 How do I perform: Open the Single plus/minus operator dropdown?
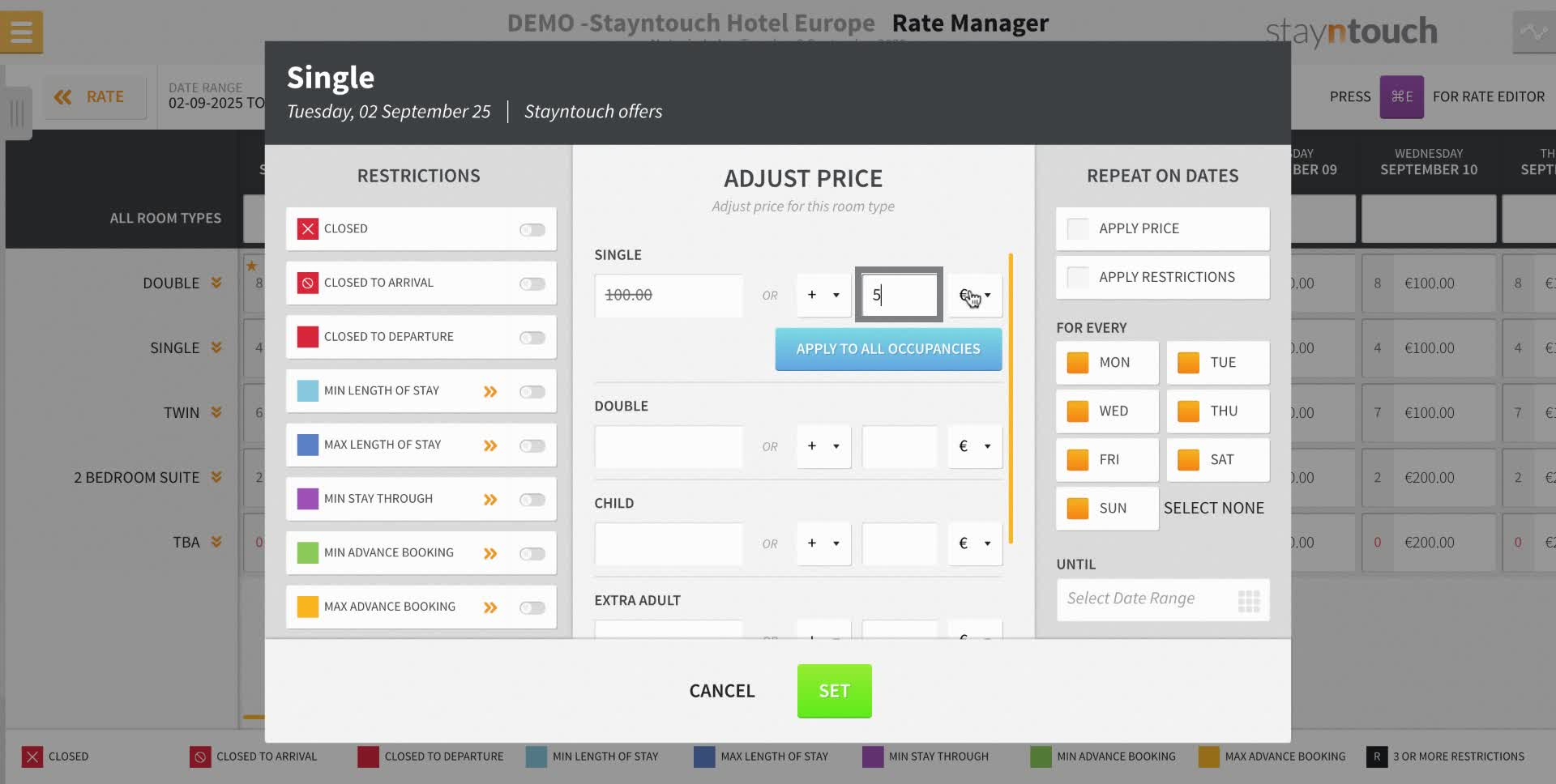(x=823, y=295)
